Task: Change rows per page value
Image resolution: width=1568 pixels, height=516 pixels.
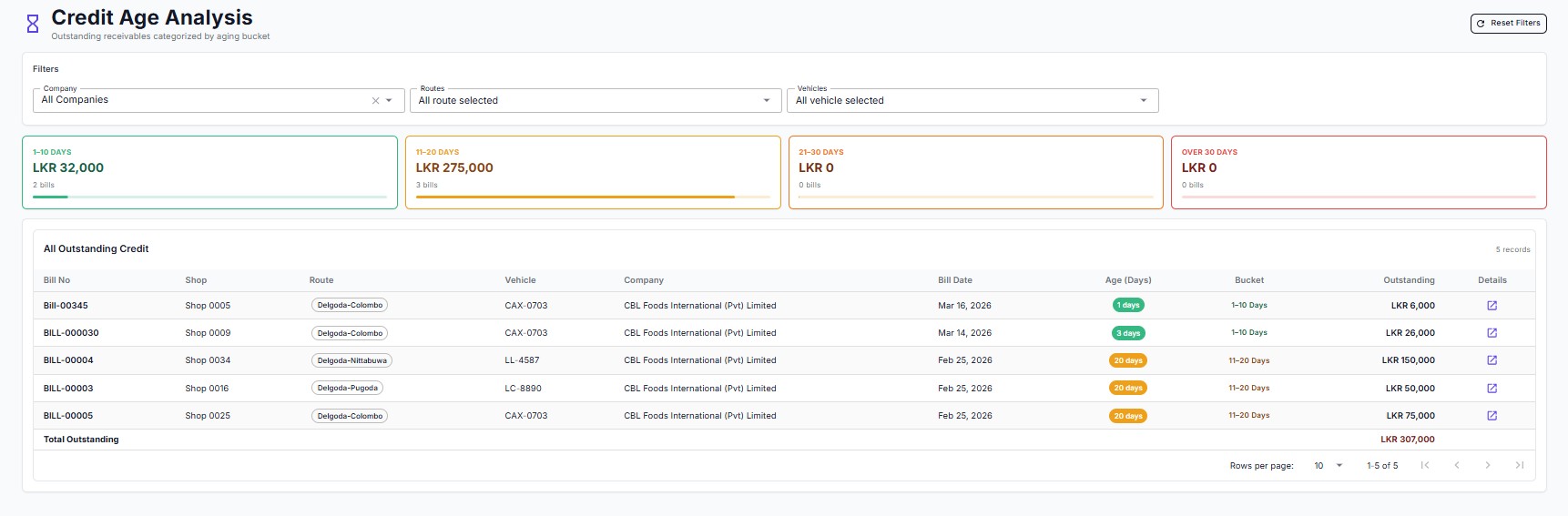Action: click(x=1329, y=466)
